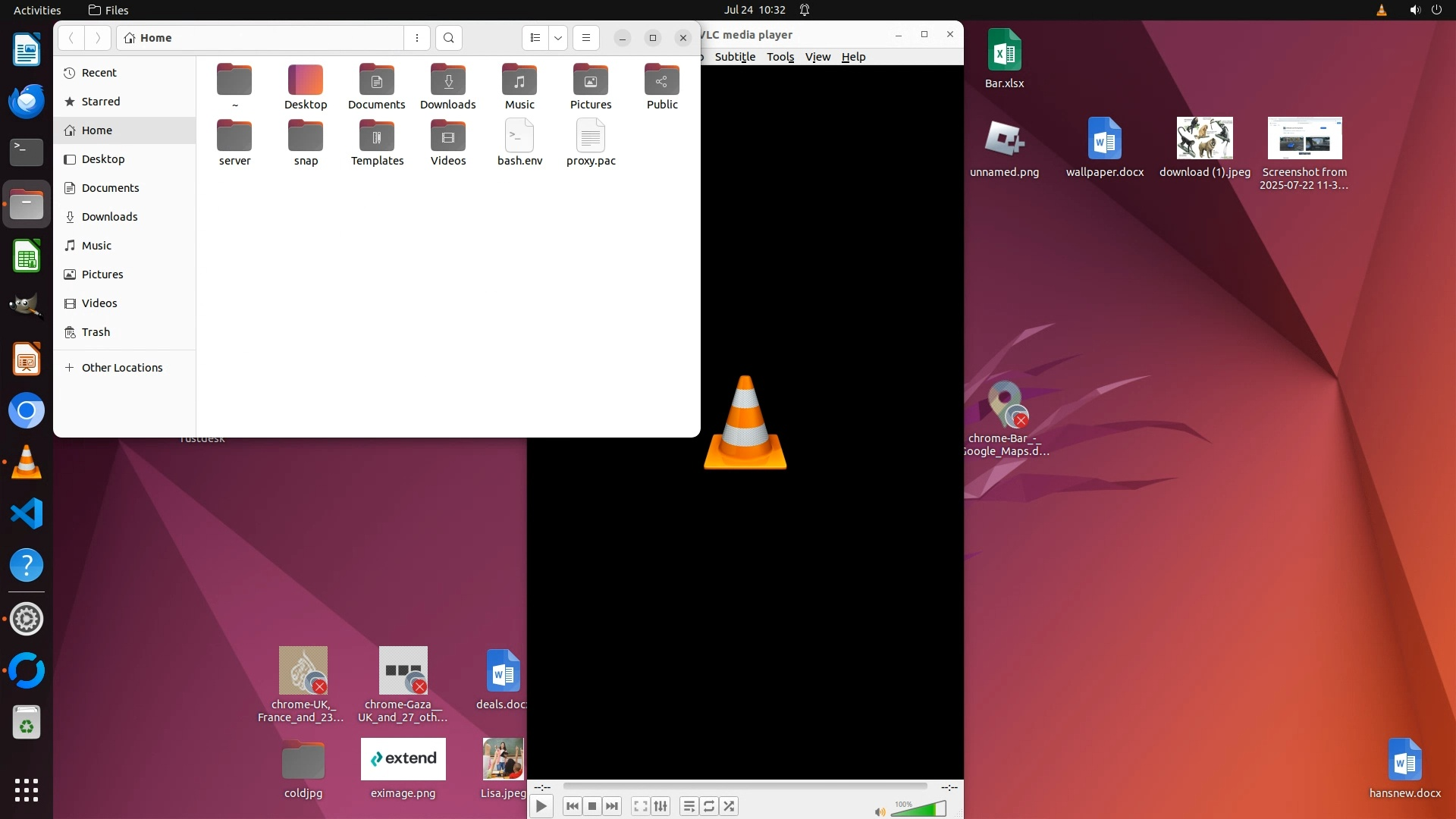Image resolution: width=1456 pixels, height=819 pixels.
Task: Toggle loop repeat mode in VLC
Action: (x=709, y=806)
